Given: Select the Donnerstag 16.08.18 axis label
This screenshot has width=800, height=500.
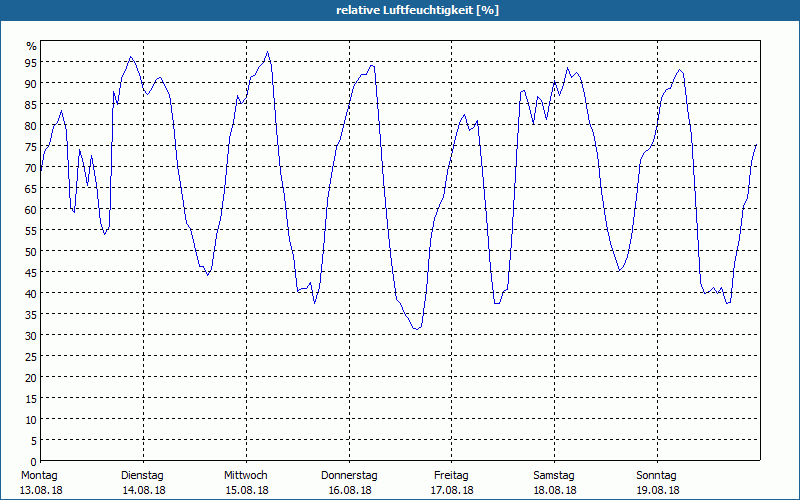Looking at the screenshot, I should (x=349, y=483).
